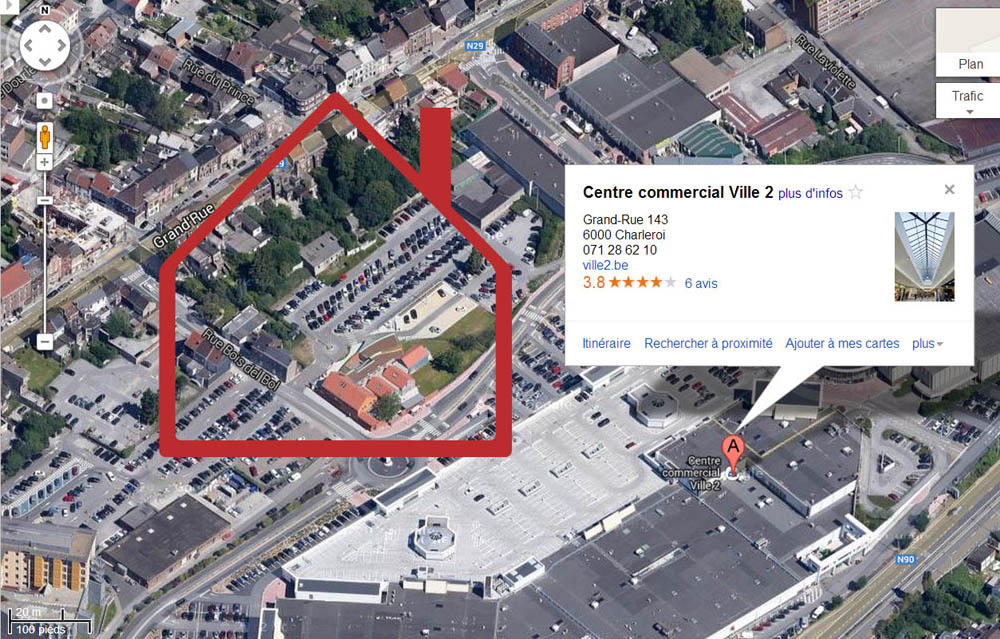Toggle the Trafic layer

[968, 96]
